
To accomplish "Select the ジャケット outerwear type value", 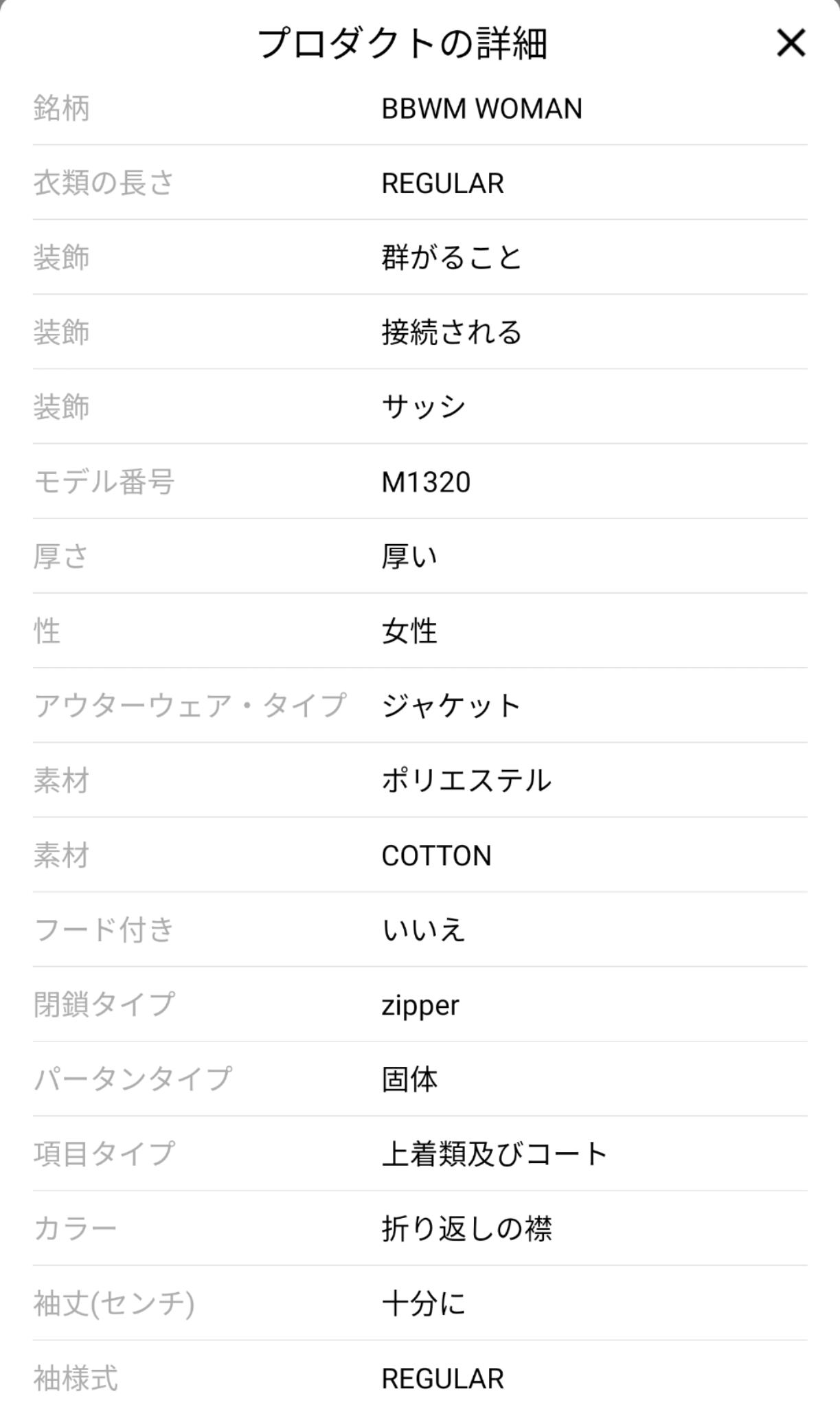I will pyautogui.click(x=452, y=706).
